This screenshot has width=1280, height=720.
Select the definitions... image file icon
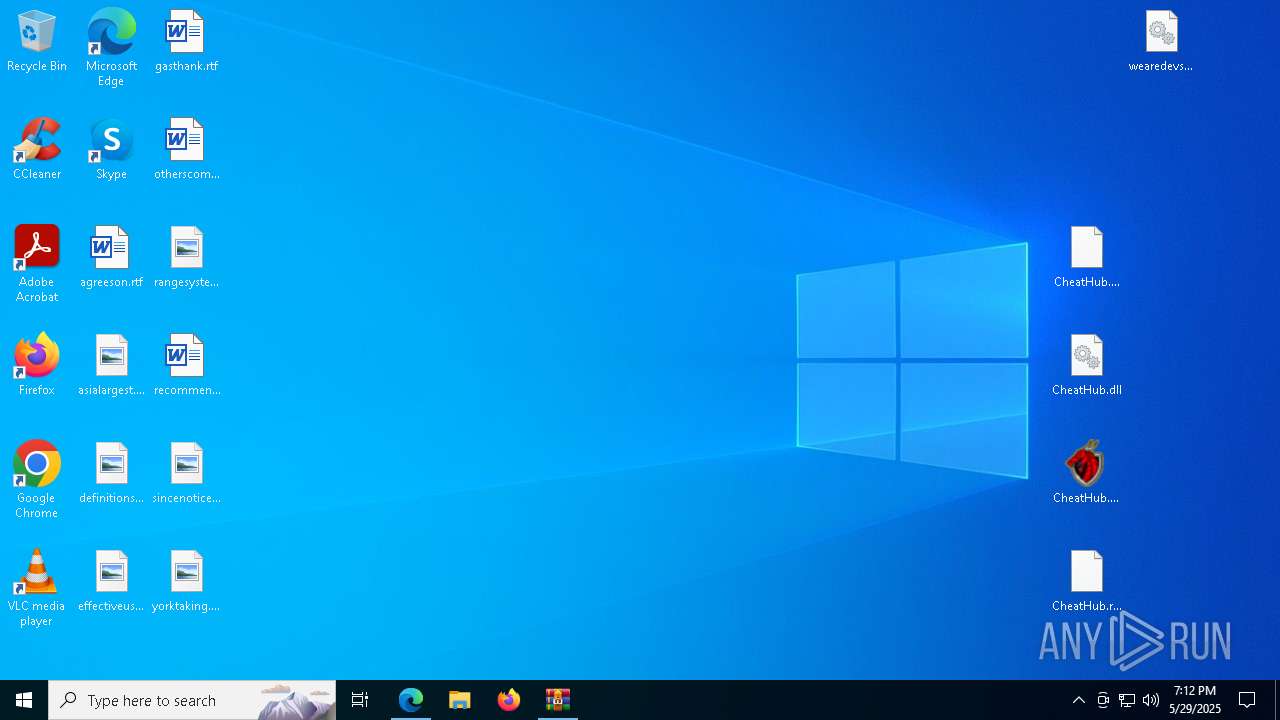pyautogui.click(x=111, y=474)
